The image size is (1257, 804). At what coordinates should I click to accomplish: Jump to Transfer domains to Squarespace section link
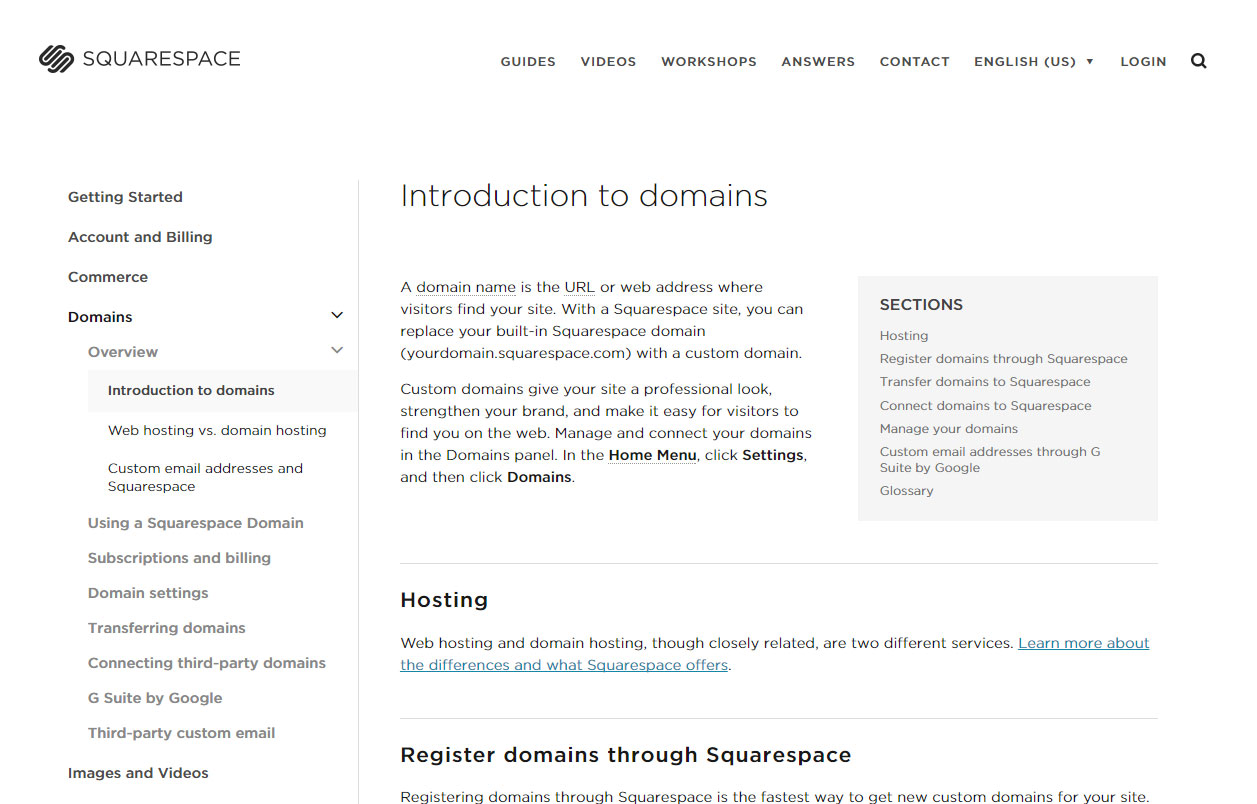pyautogui.click(x=985, y=382)
